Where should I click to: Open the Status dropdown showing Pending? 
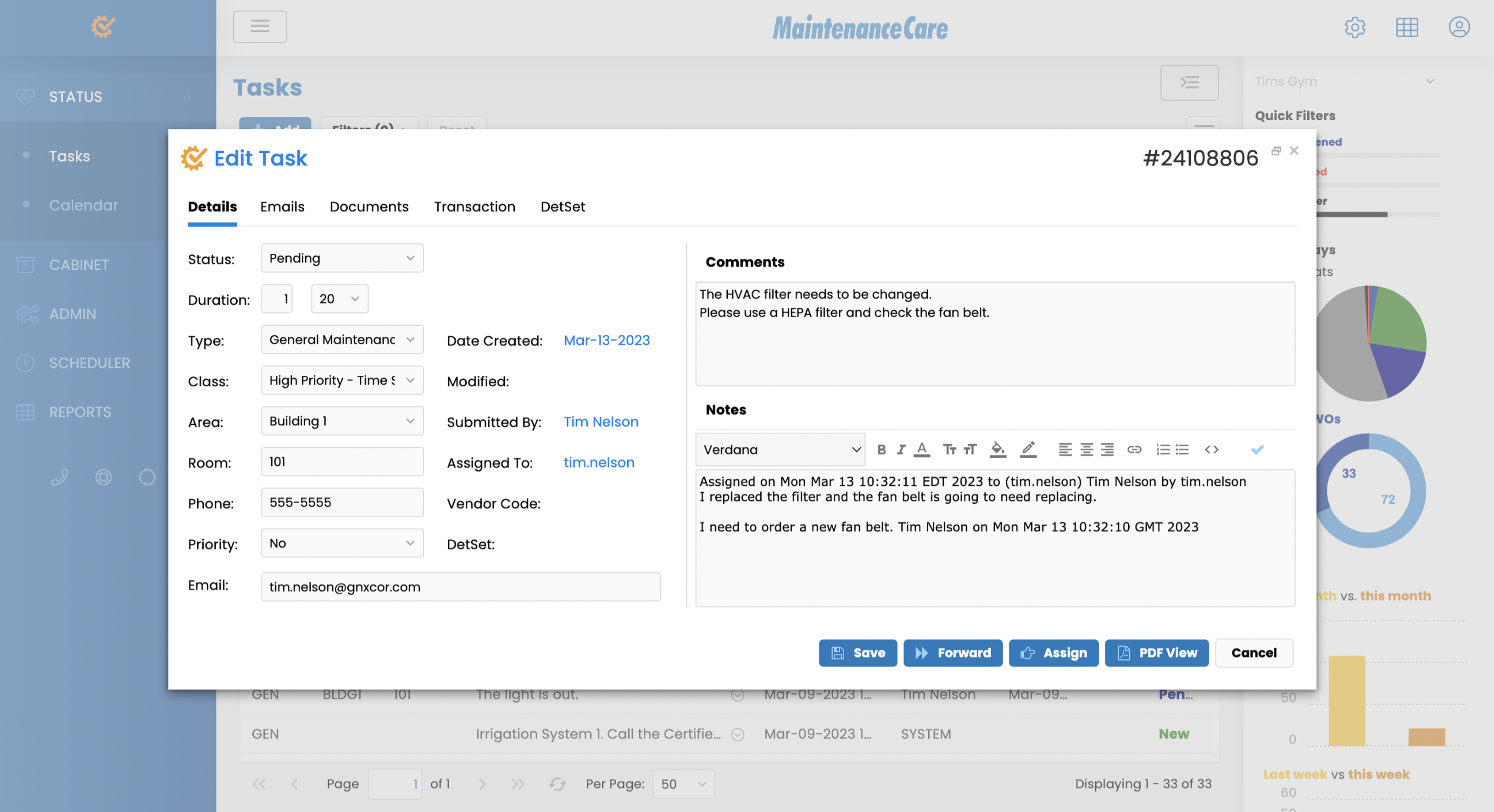[x=341, y=257]
